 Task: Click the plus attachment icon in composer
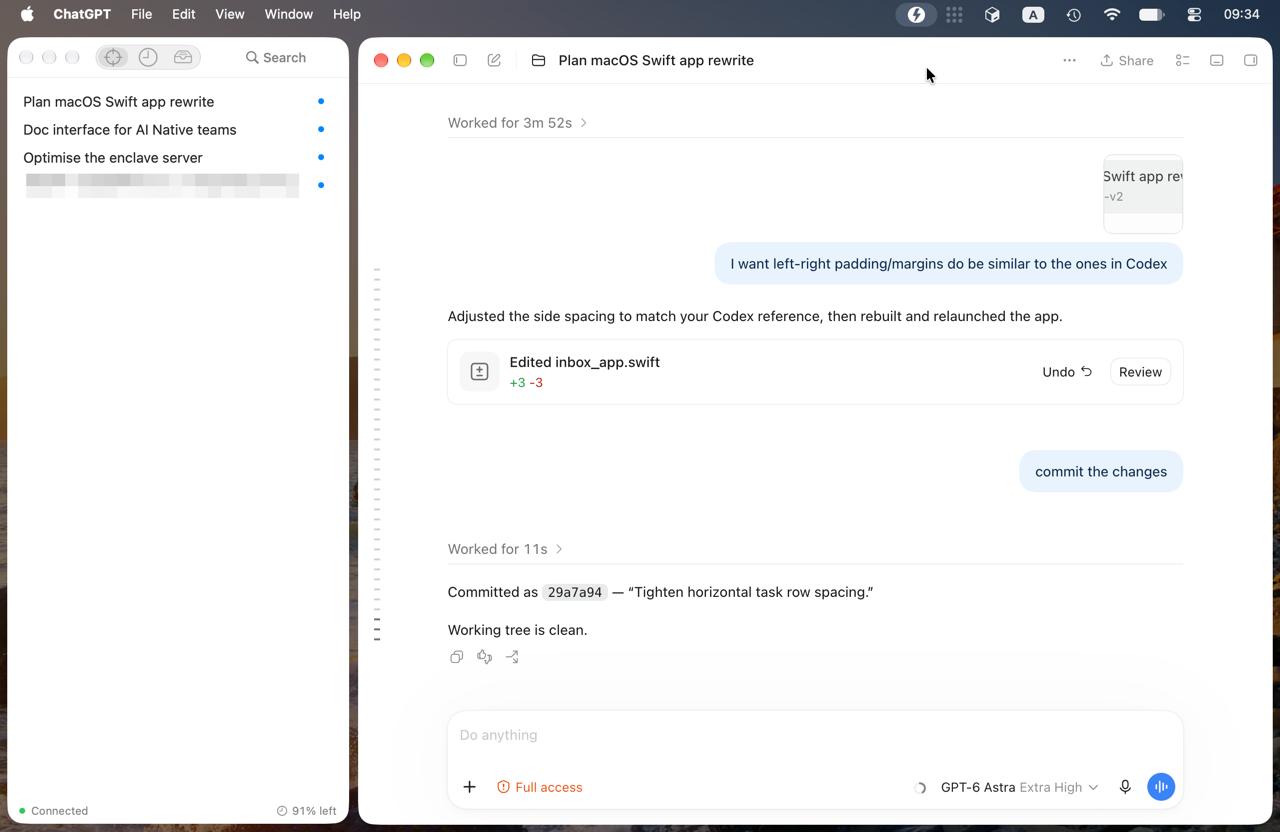469,787
